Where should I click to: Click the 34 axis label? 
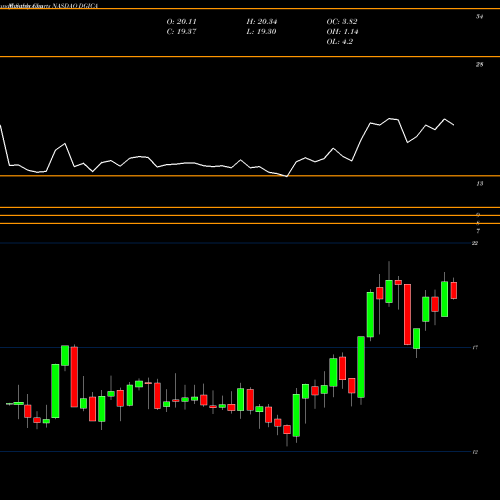click(x=479, y=17)
